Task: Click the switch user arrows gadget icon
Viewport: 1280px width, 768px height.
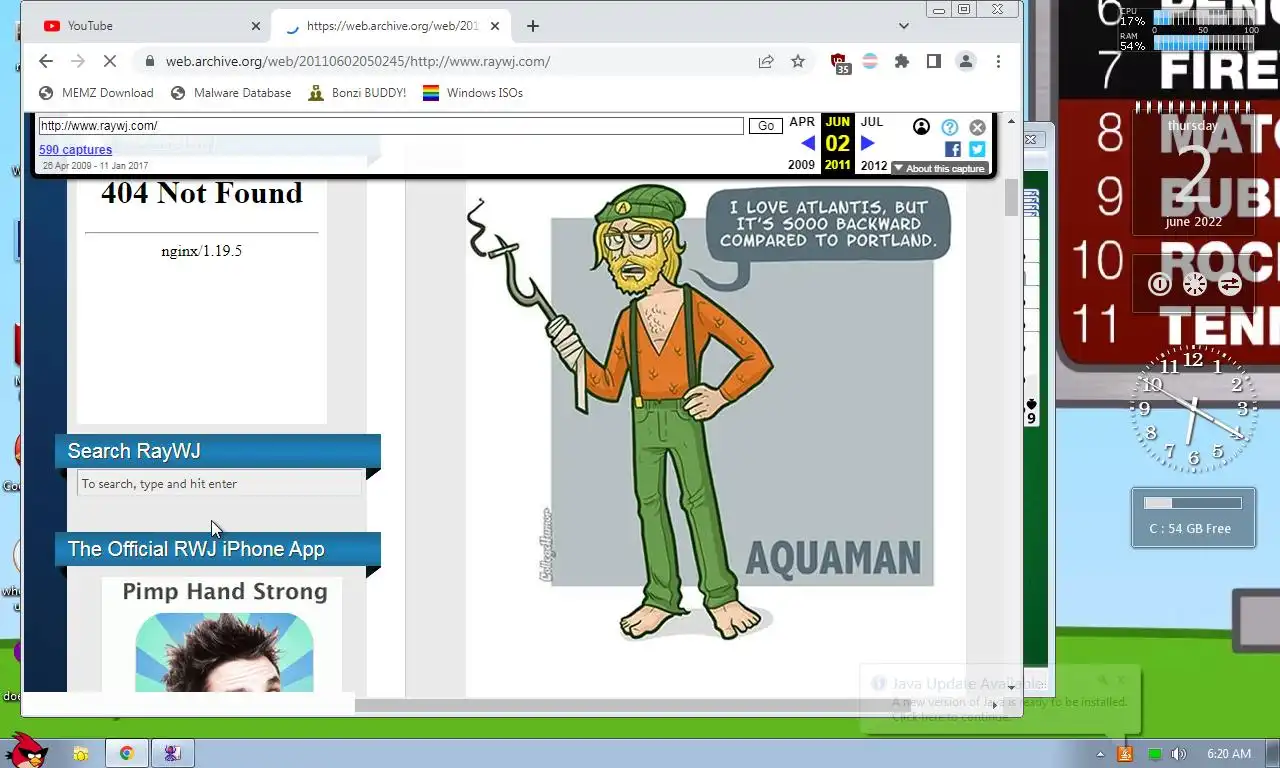Action: tap(1230, 284)
